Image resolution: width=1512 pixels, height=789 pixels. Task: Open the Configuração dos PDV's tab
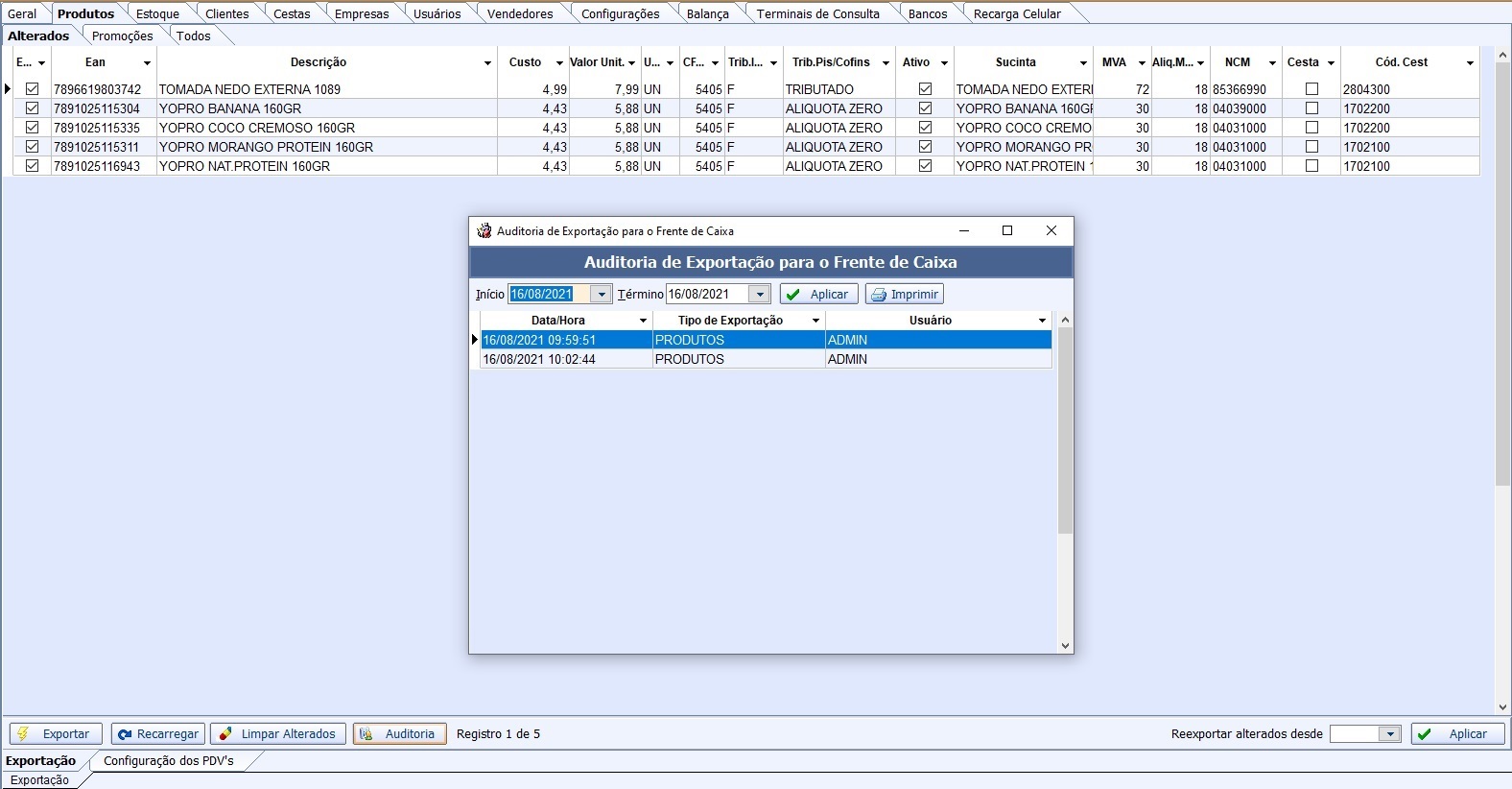pyautogui.click(x=168, y=760)
